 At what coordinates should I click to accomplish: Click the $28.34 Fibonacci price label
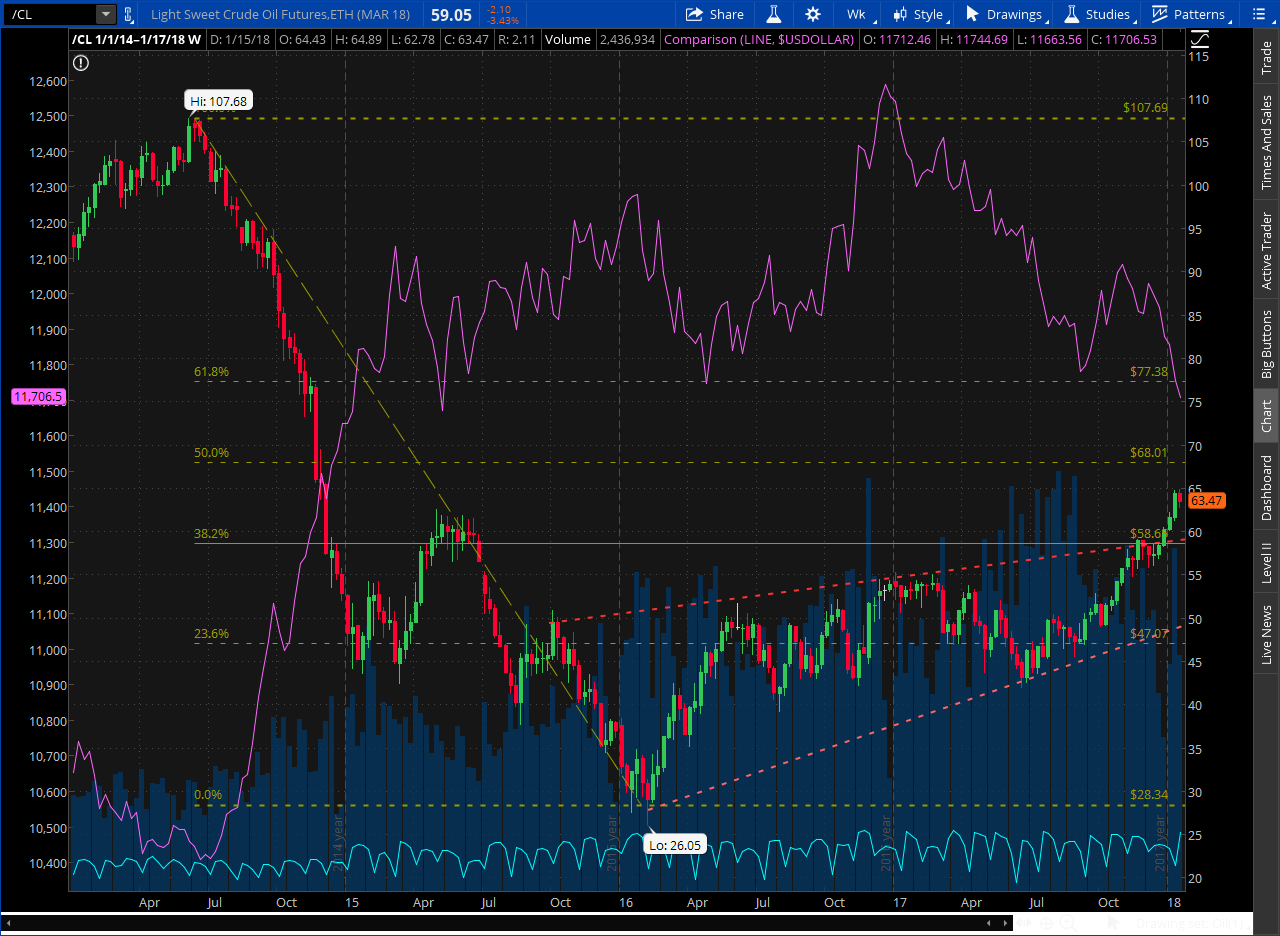1149,794
